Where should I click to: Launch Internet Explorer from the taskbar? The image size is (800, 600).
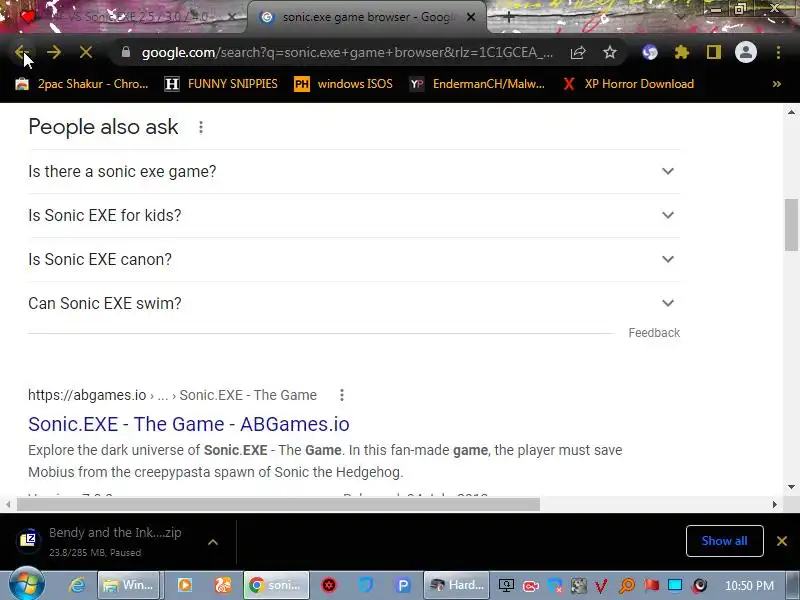(77, 585)
